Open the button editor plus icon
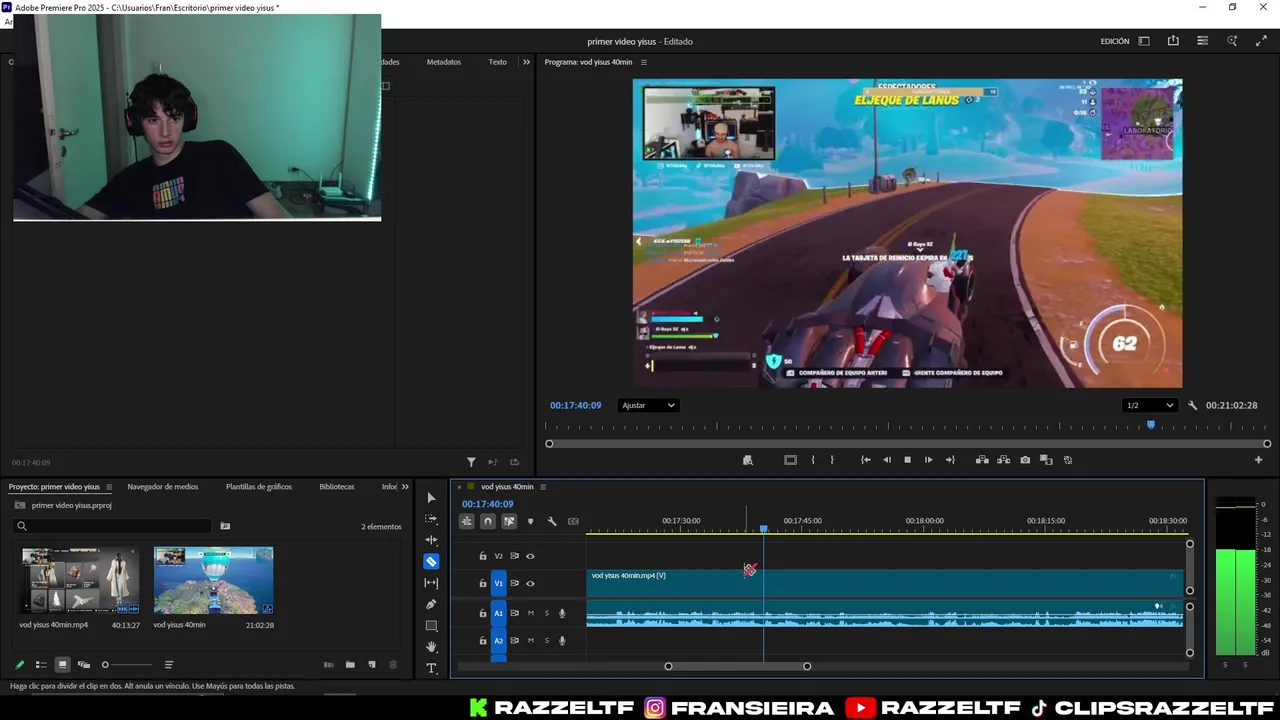Screen dimensions: 1280x720 pyautogui.click(x=1258, y=460)
